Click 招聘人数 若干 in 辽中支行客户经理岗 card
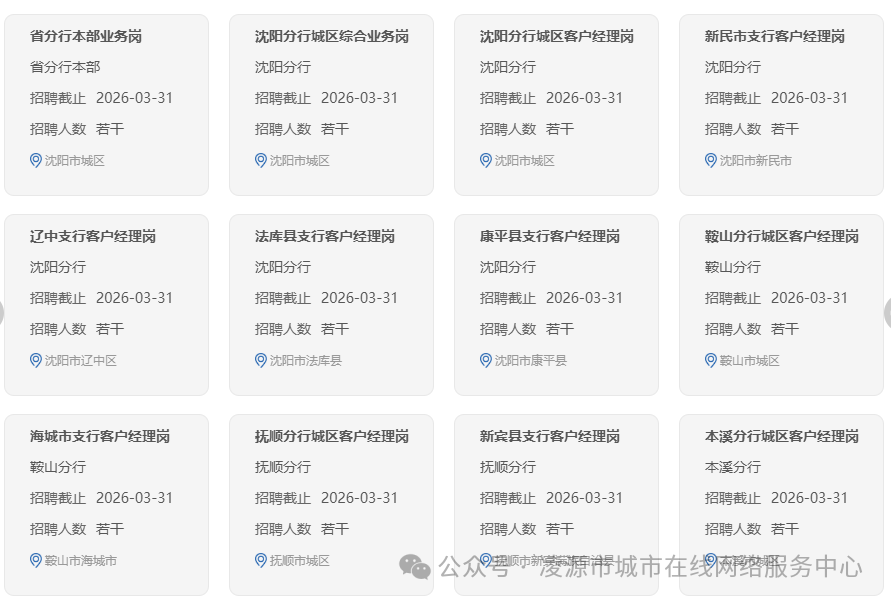This screenshot has height=602, width=891. pyautogui.click(x=77, y=329)
